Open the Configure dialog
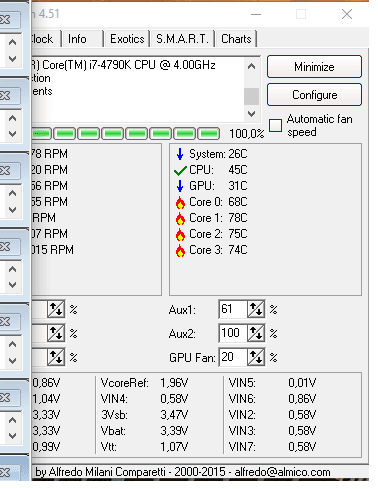This screenshot has height=489, width=378. 314,95
